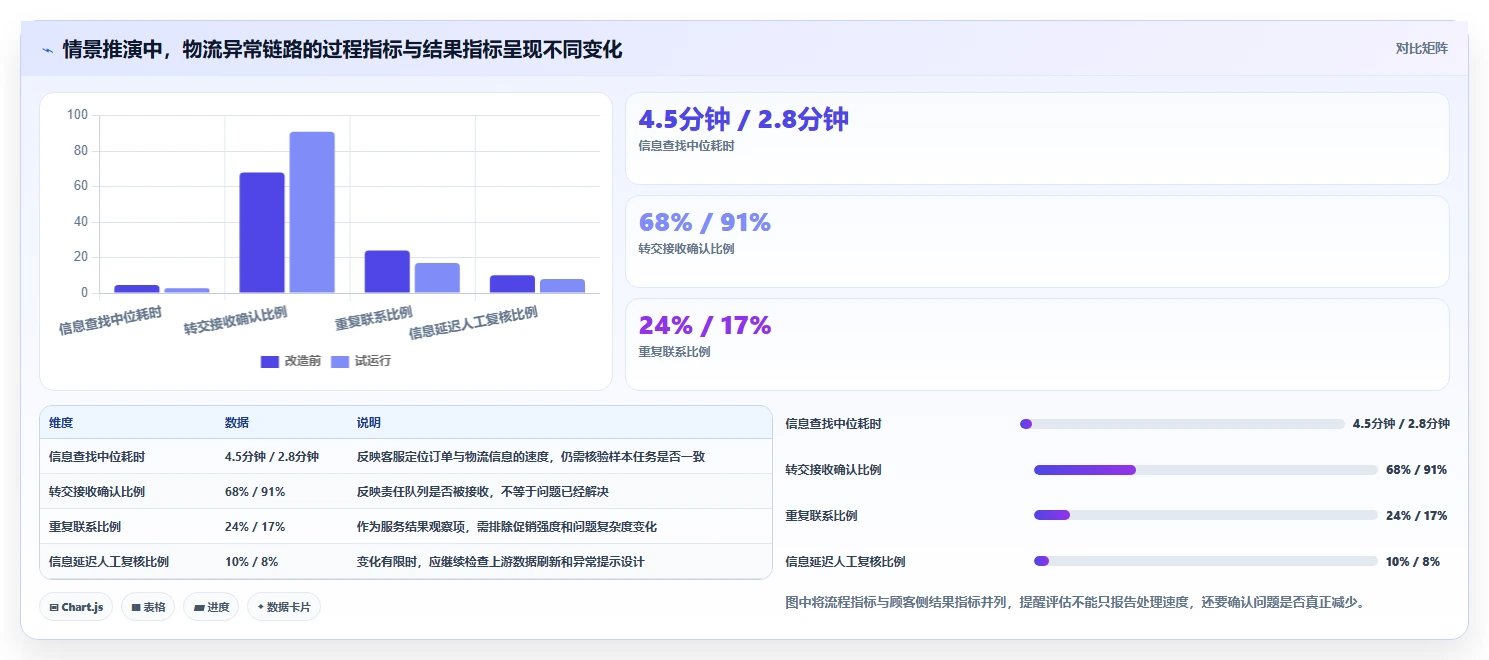The width and height of the screenshot is (1489, 660).
Task: Click description starting 作为服务结果观察项
Action: (507, 527)
